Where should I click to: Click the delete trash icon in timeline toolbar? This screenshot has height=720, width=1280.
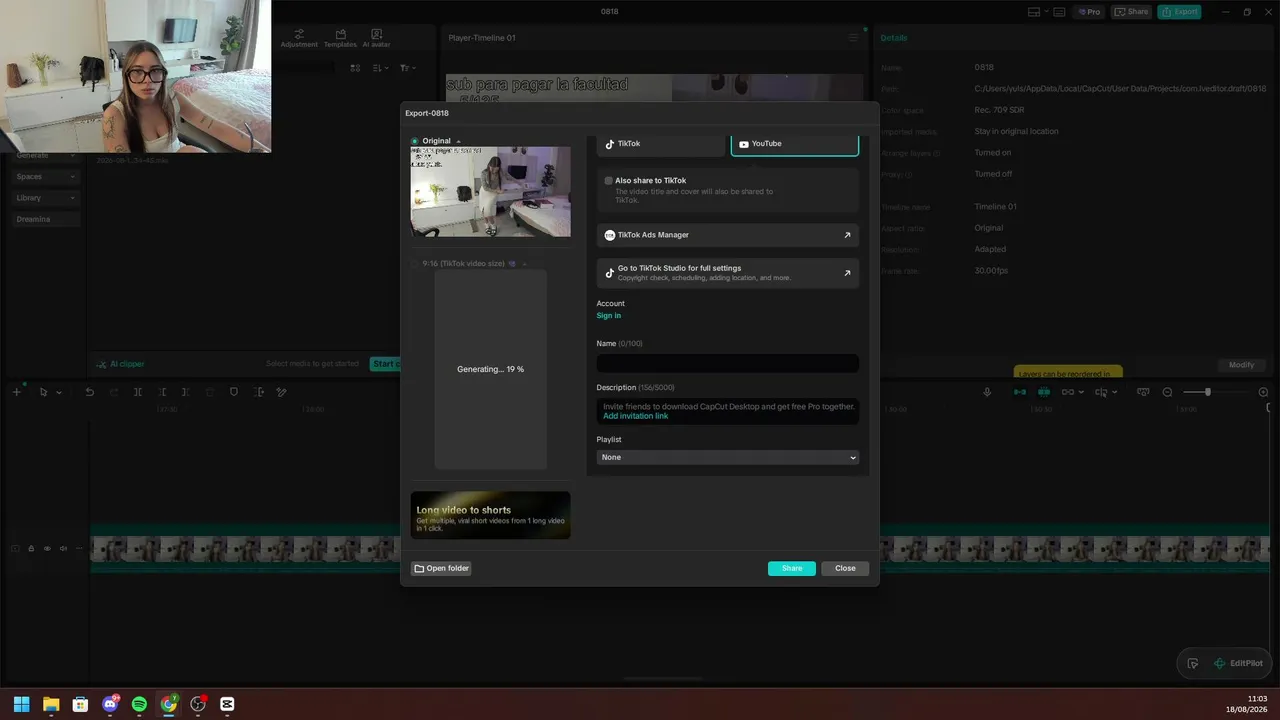click(210, 392)
